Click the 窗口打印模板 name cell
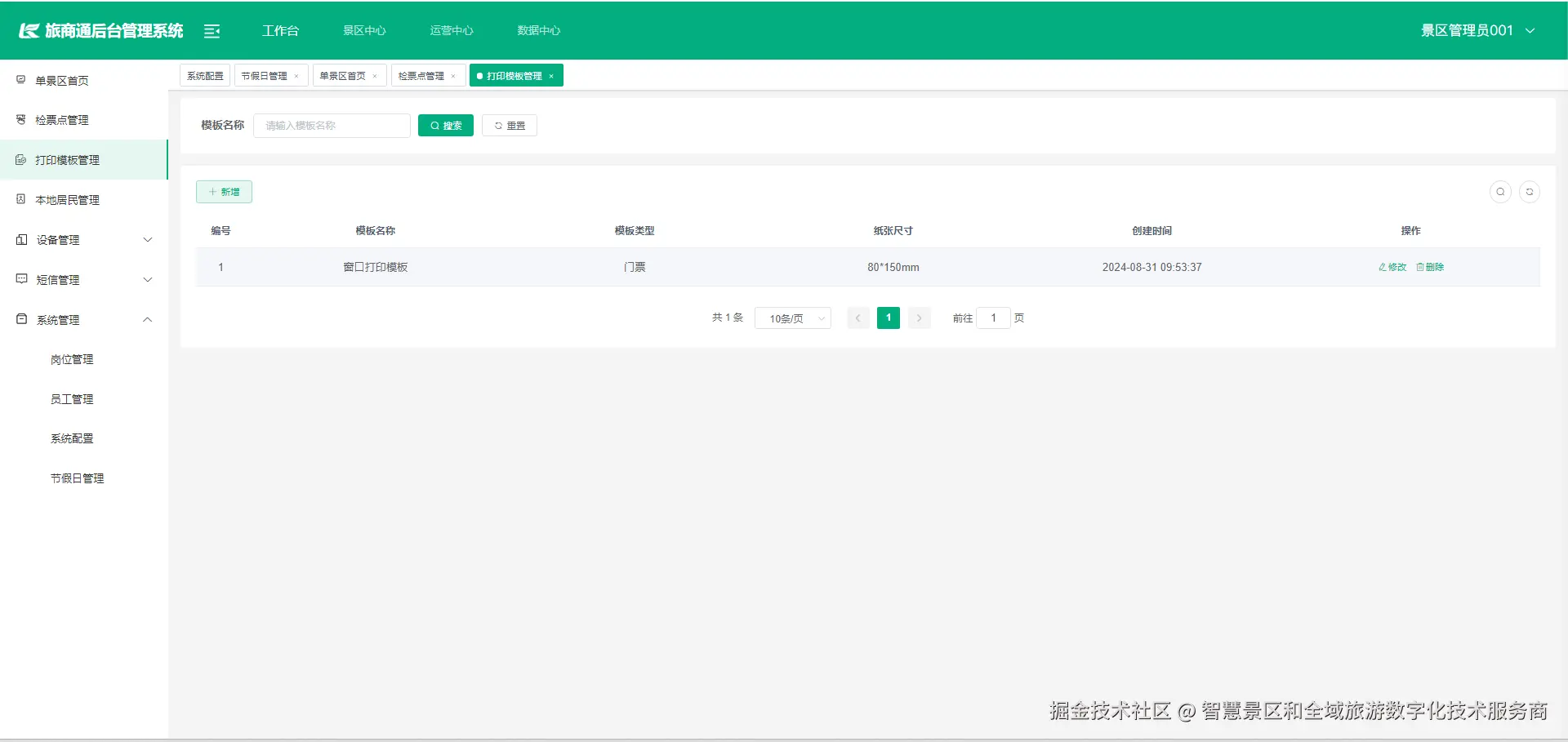Image resolution: width=1568 pixels, height=742 pixels. pyautogui.click(x=376, y=267)
